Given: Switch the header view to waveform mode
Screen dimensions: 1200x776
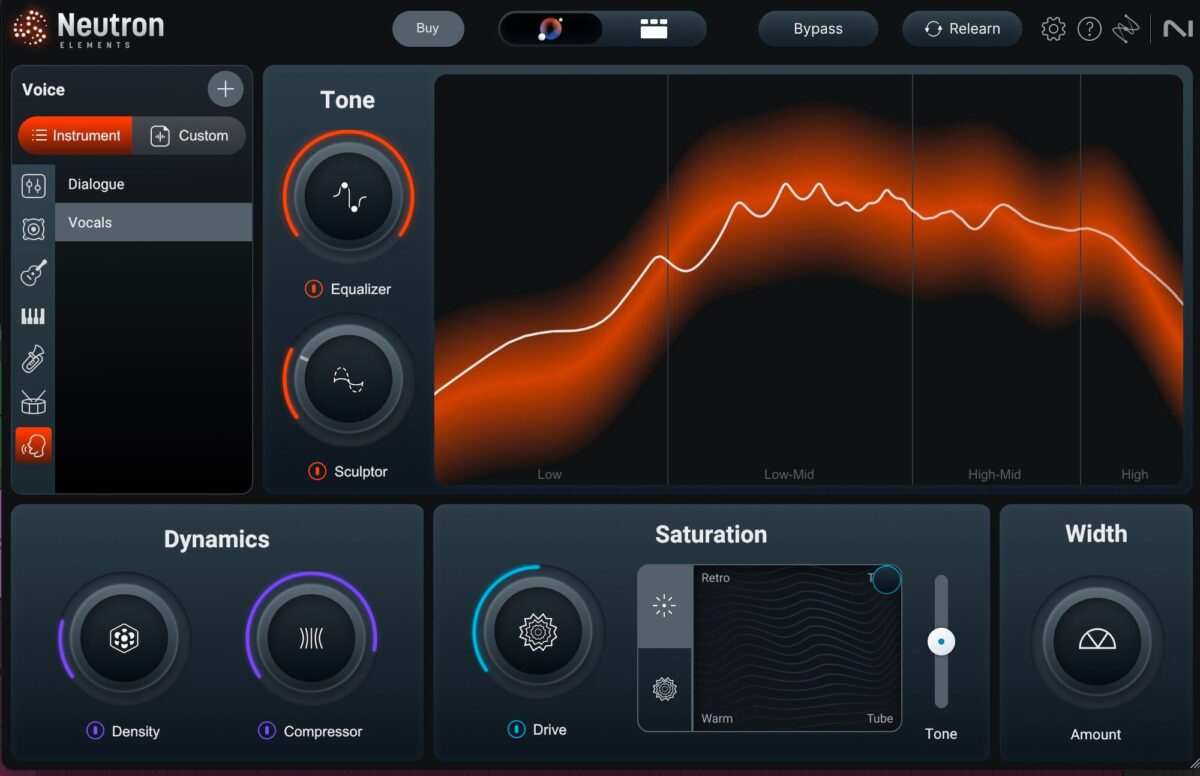Looking at the screenshot, I should click(655, 28).
